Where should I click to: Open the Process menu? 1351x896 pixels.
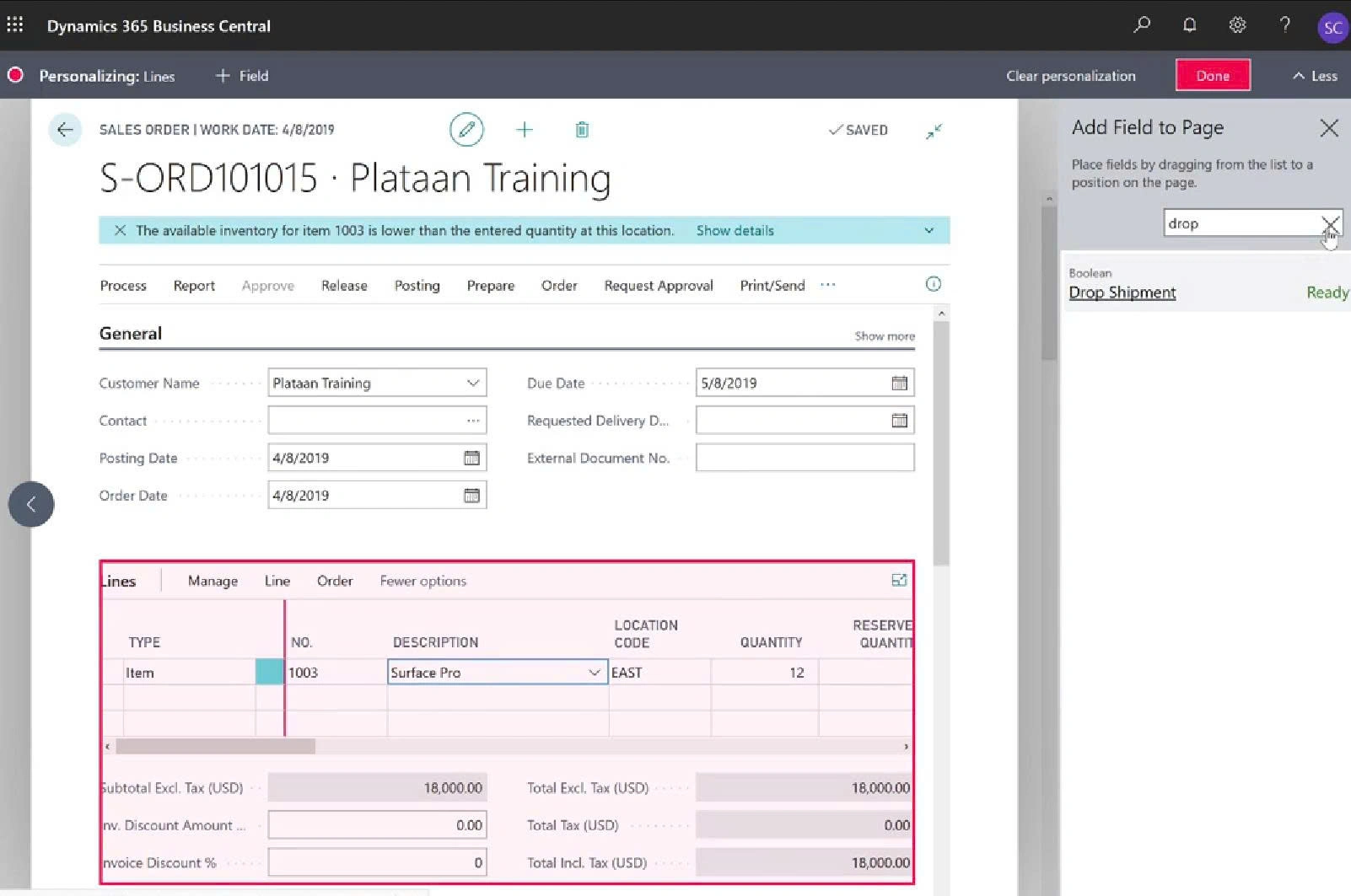click(123, 286)
